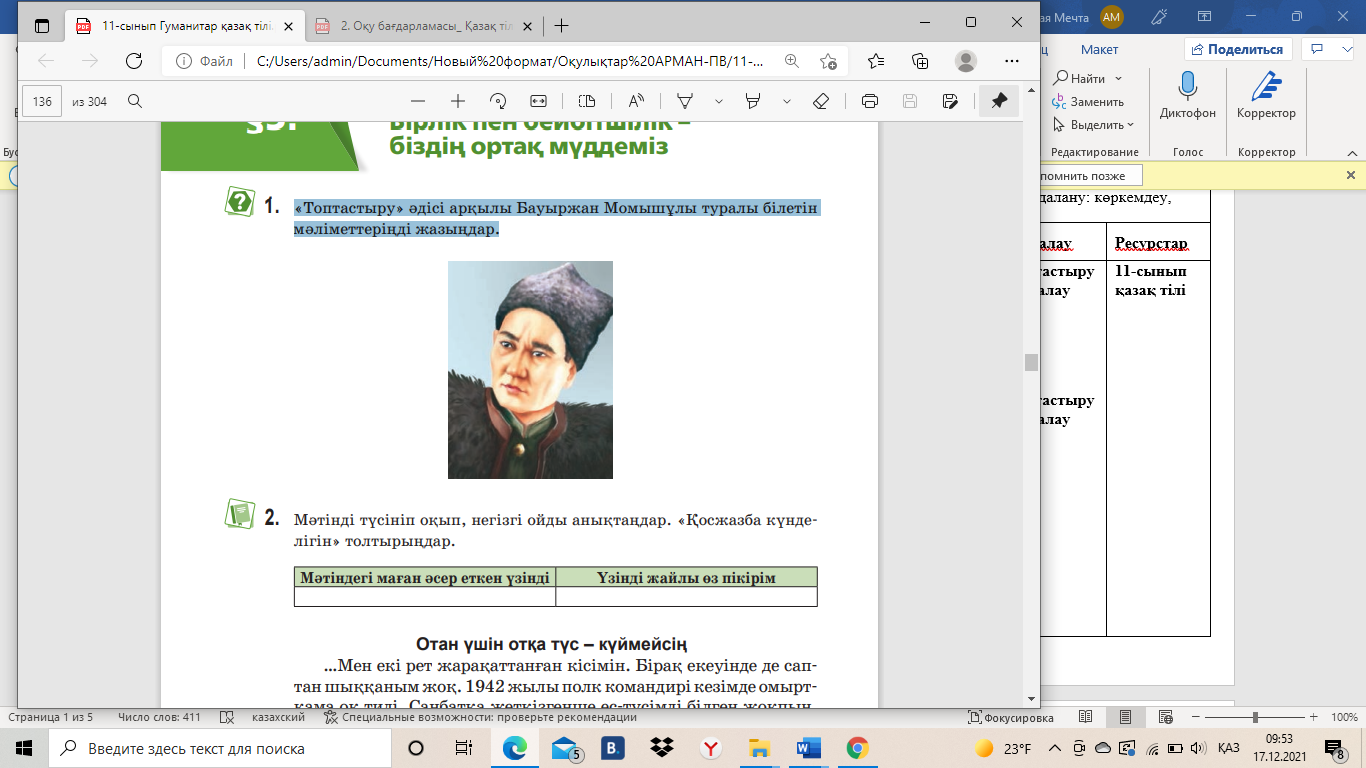Select the Draw pen tool in PDF toolbar

click(x=686, y=101)
